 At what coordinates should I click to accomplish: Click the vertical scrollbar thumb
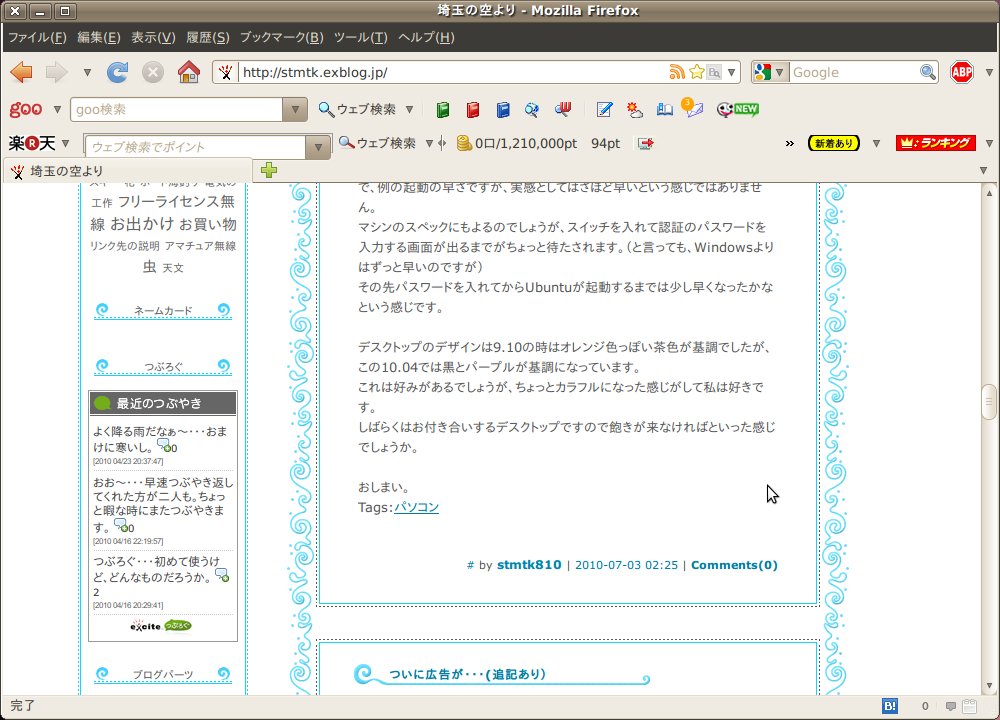[989, 402]
